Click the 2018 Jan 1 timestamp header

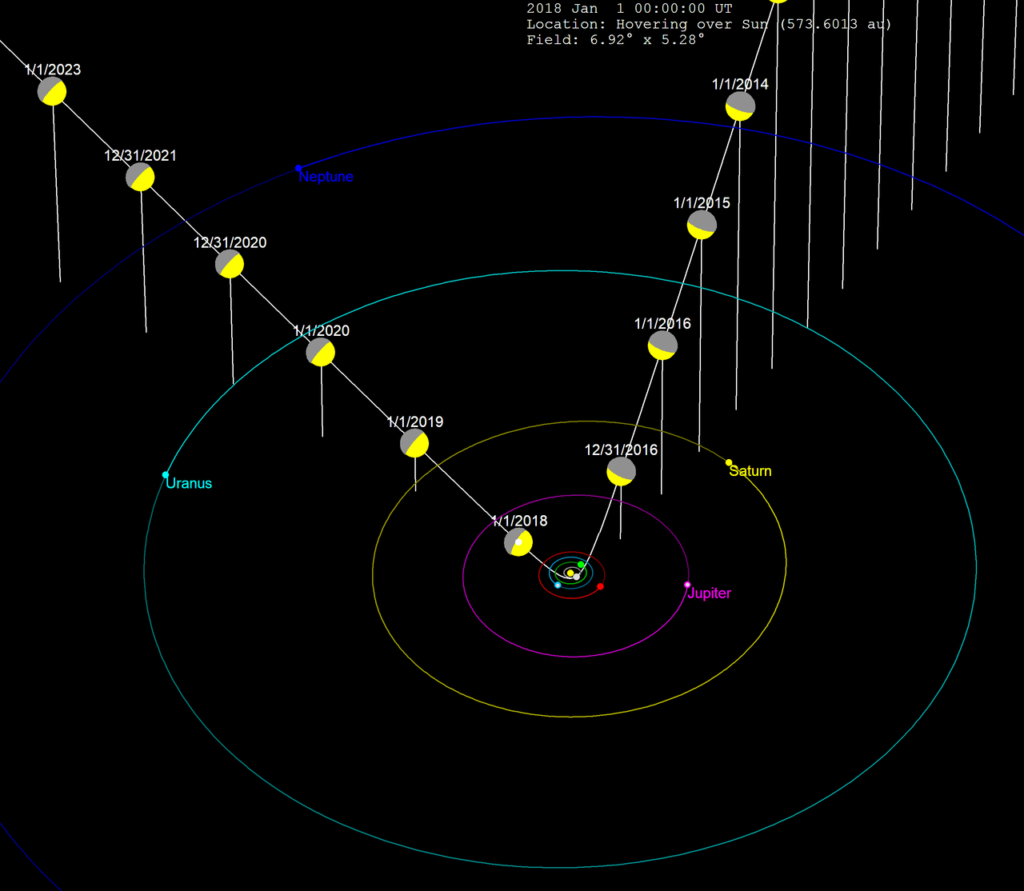(627, 7)
